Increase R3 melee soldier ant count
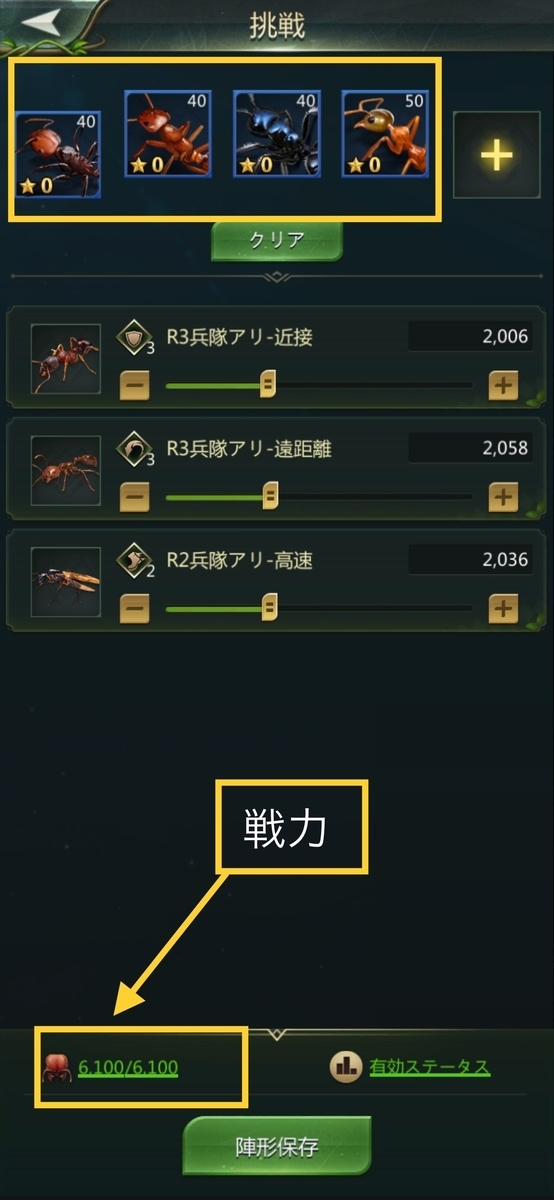Image resolution: width=554 pixels, height=1200 pixels. (503, 384)
